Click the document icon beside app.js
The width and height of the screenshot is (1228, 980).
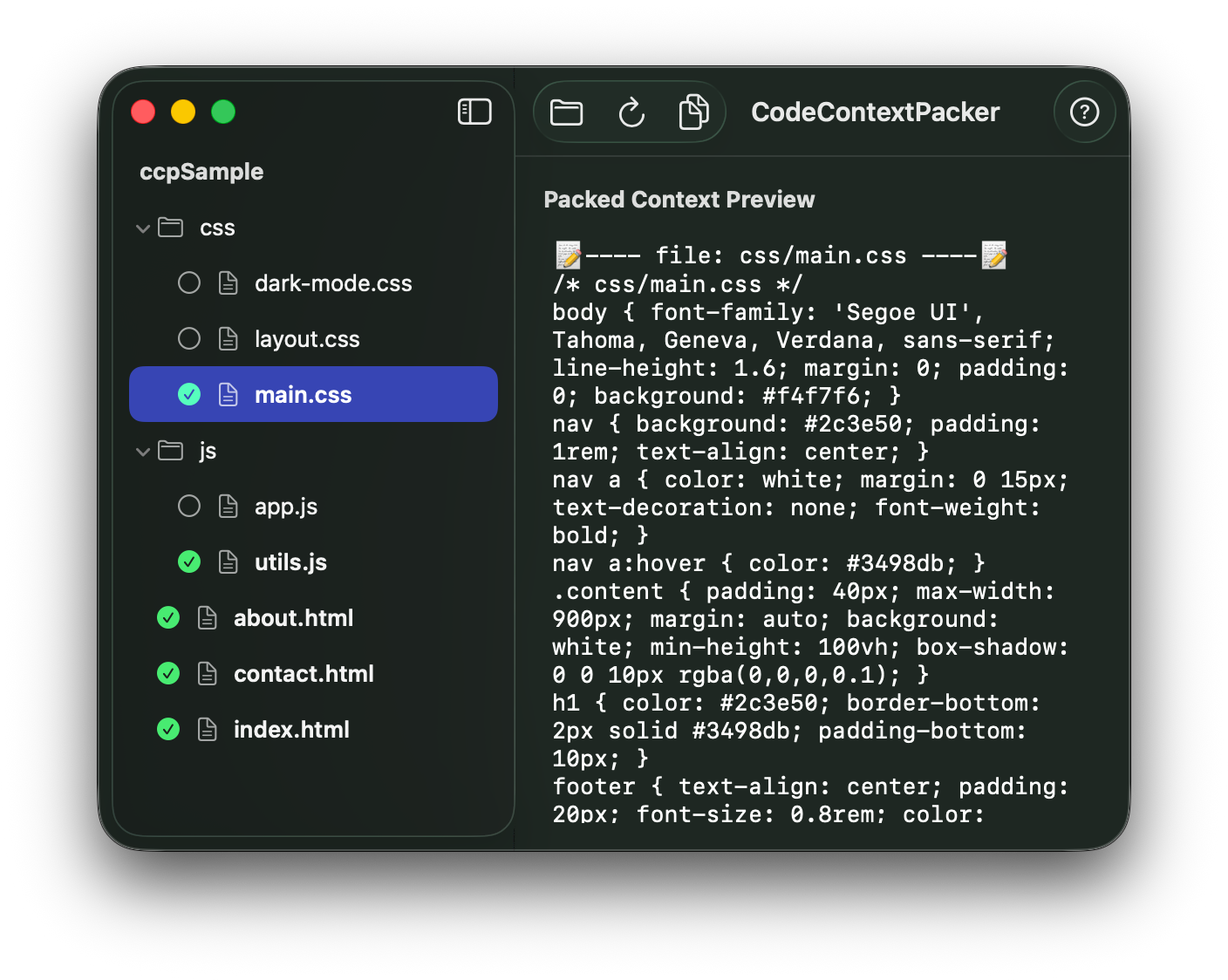tap(229, 506)
